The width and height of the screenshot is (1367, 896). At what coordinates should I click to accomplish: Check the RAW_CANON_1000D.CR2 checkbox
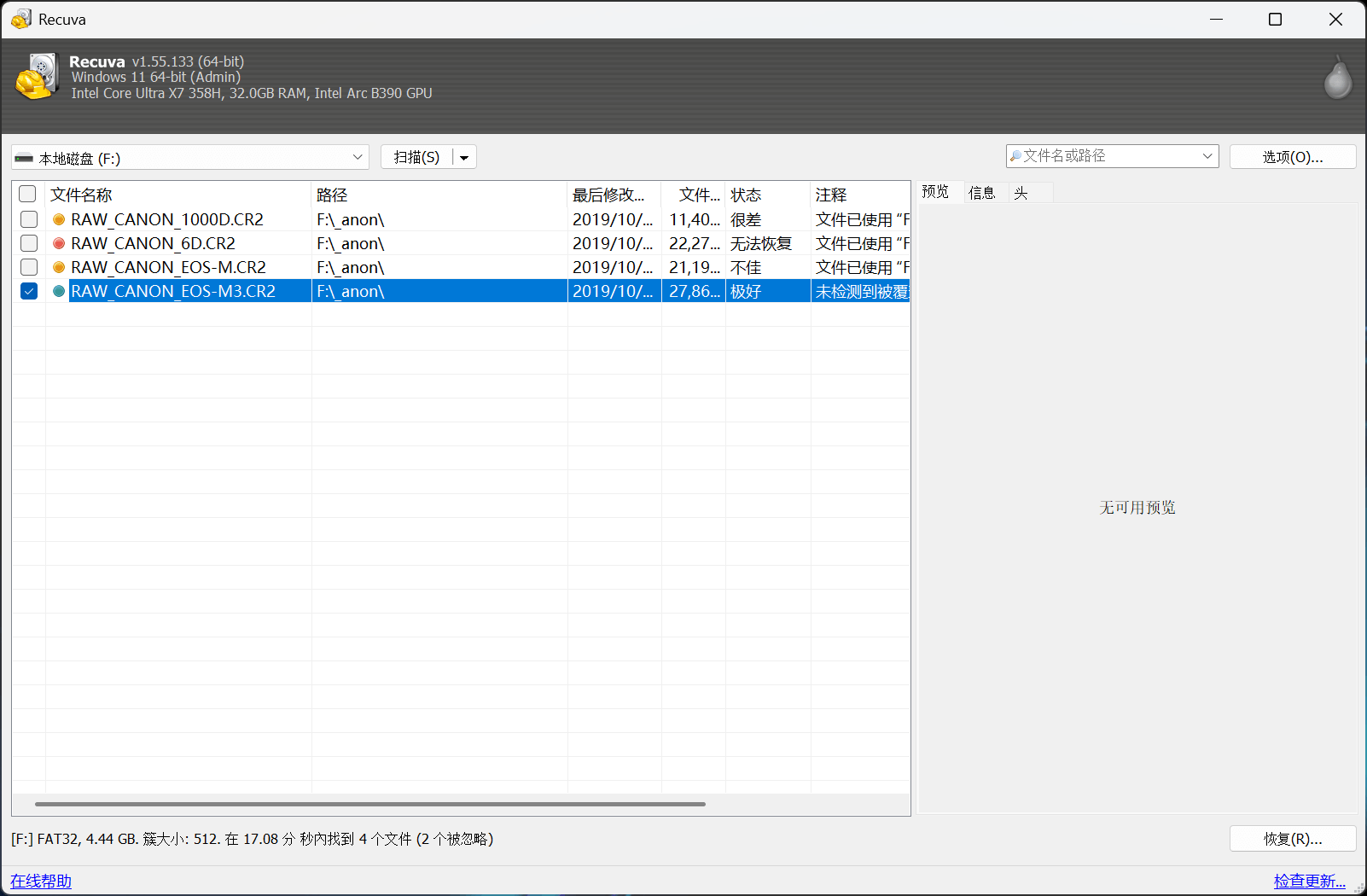tap(29, 219)
